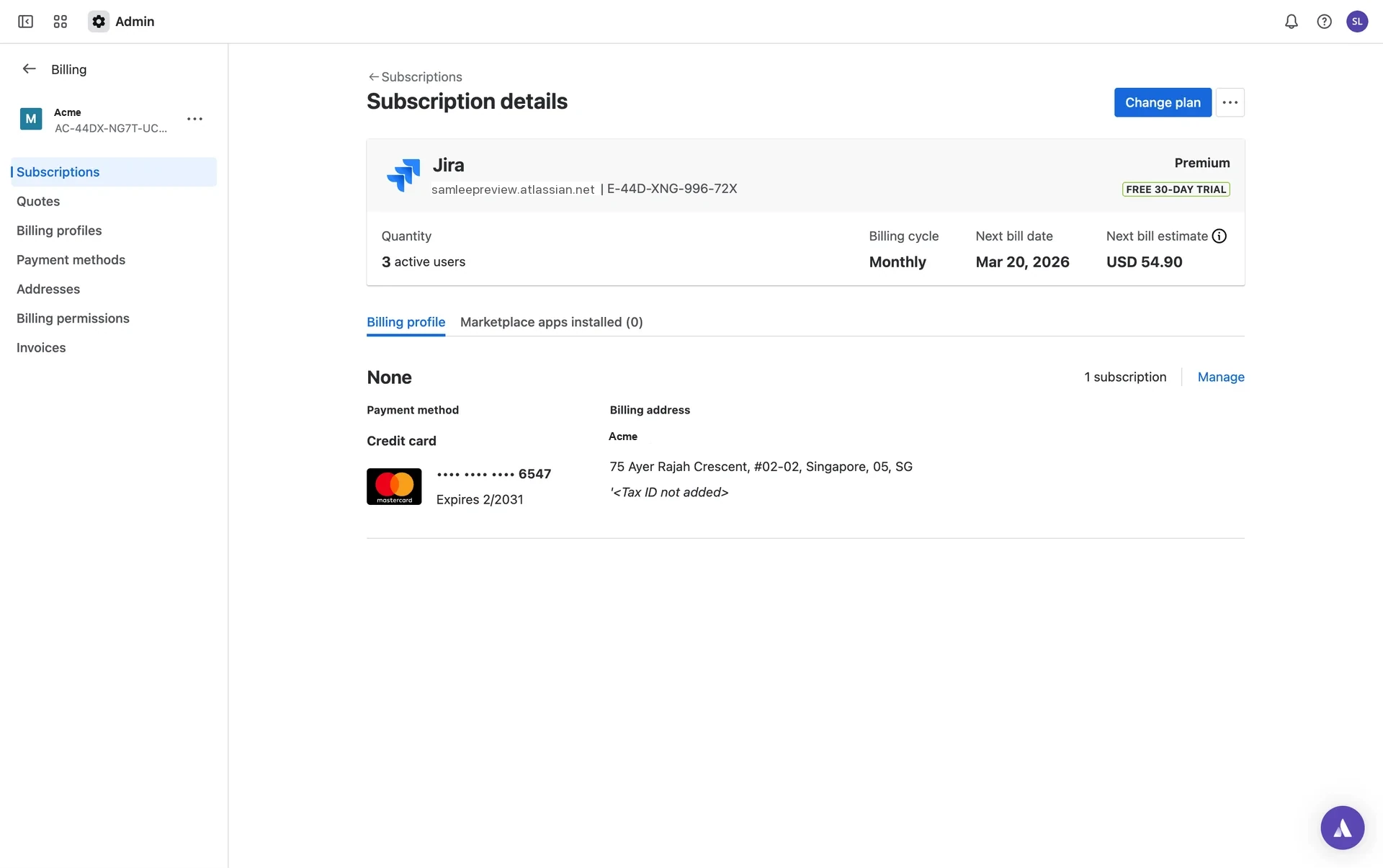Click Manage billing profile link
Viewport: 1383px width, 868px height.
point(1220,377)
